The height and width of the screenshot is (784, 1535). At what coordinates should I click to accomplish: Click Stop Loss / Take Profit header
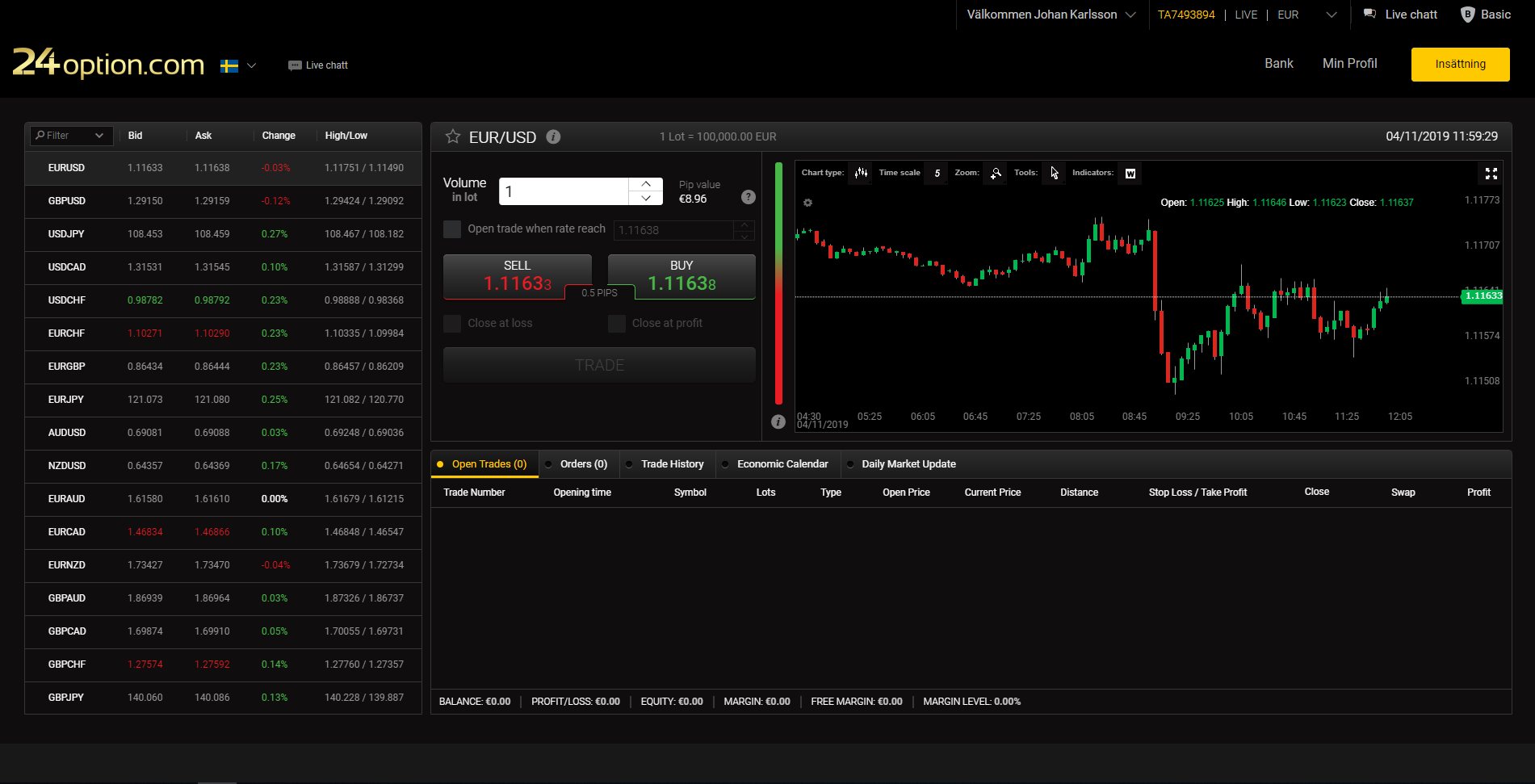[x=1197, y=493]
